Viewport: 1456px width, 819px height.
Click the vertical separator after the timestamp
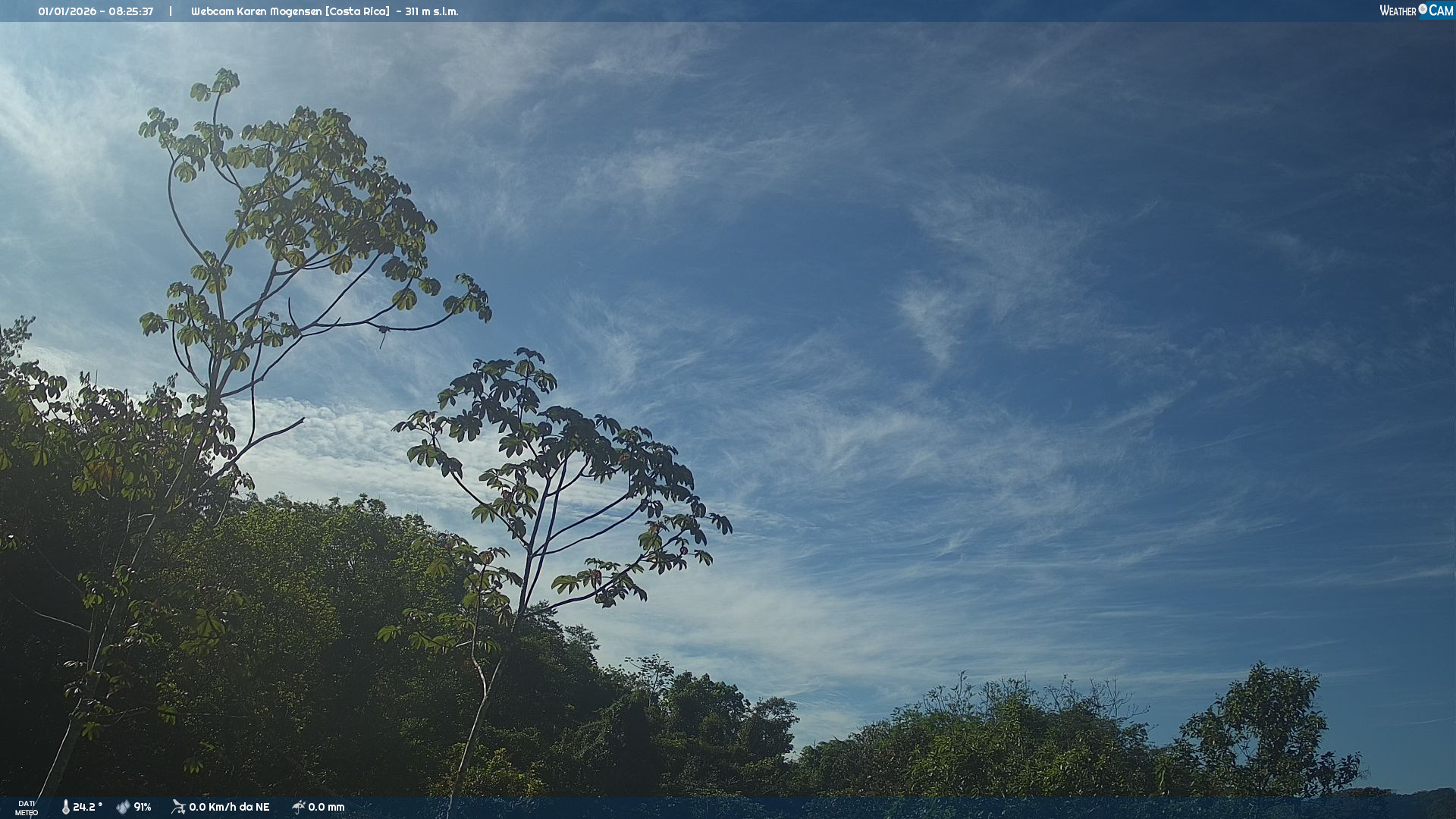(171, 11)
